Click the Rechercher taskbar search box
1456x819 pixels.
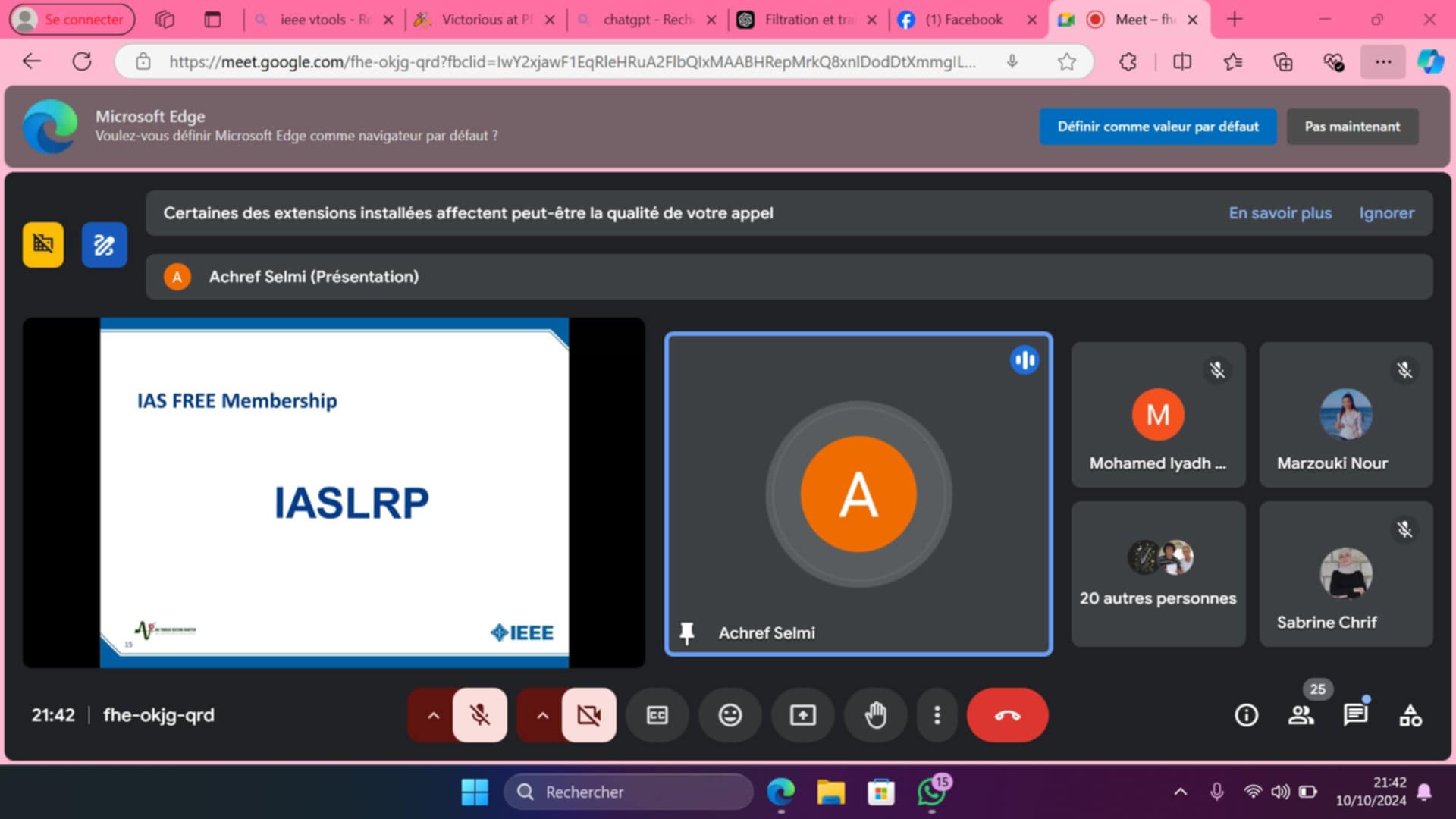pos(629,792)
